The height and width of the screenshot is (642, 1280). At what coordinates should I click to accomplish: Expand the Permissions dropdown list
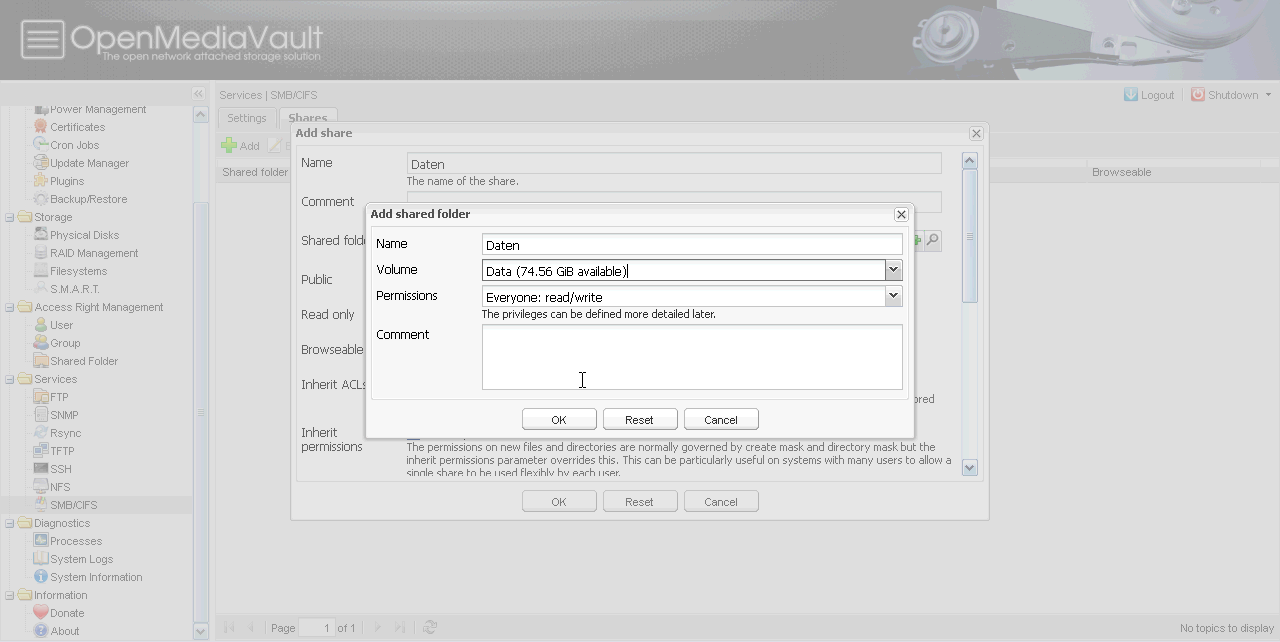tap(893, 297)
